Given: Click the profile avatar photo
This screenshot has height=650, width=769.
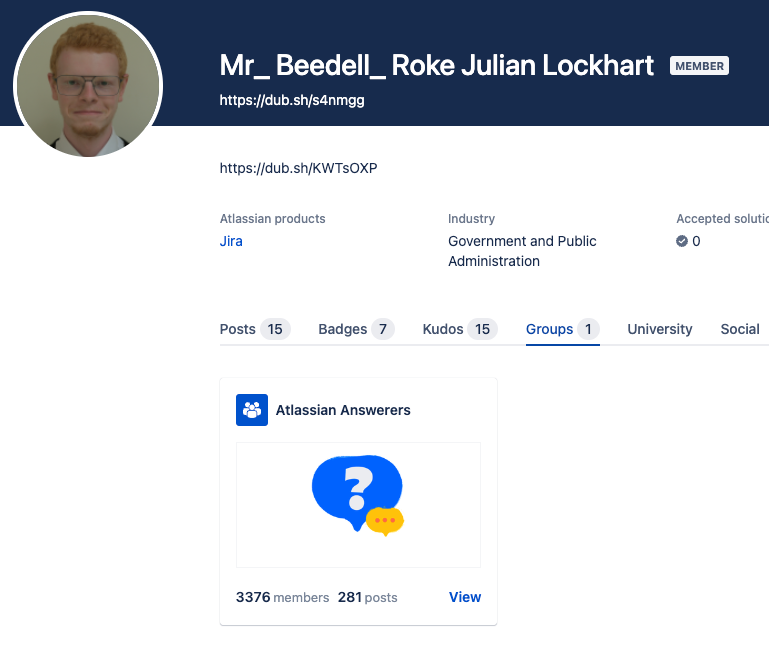Looking at the screenshot, I should click(x=88, y=86).
